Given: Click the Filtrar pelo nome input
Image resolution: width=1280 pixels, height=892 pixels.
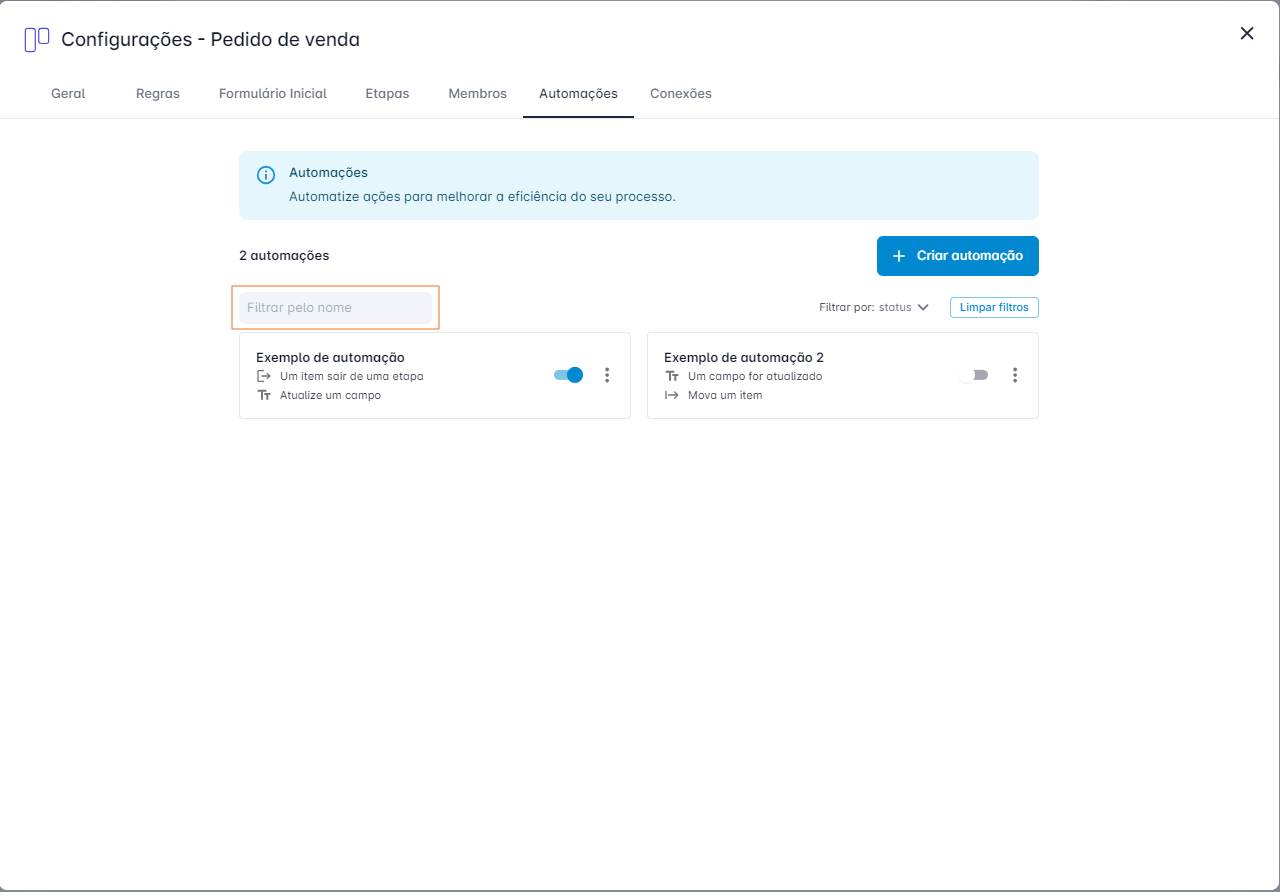Looking at the screenshot, I should [x=335, y=307].
